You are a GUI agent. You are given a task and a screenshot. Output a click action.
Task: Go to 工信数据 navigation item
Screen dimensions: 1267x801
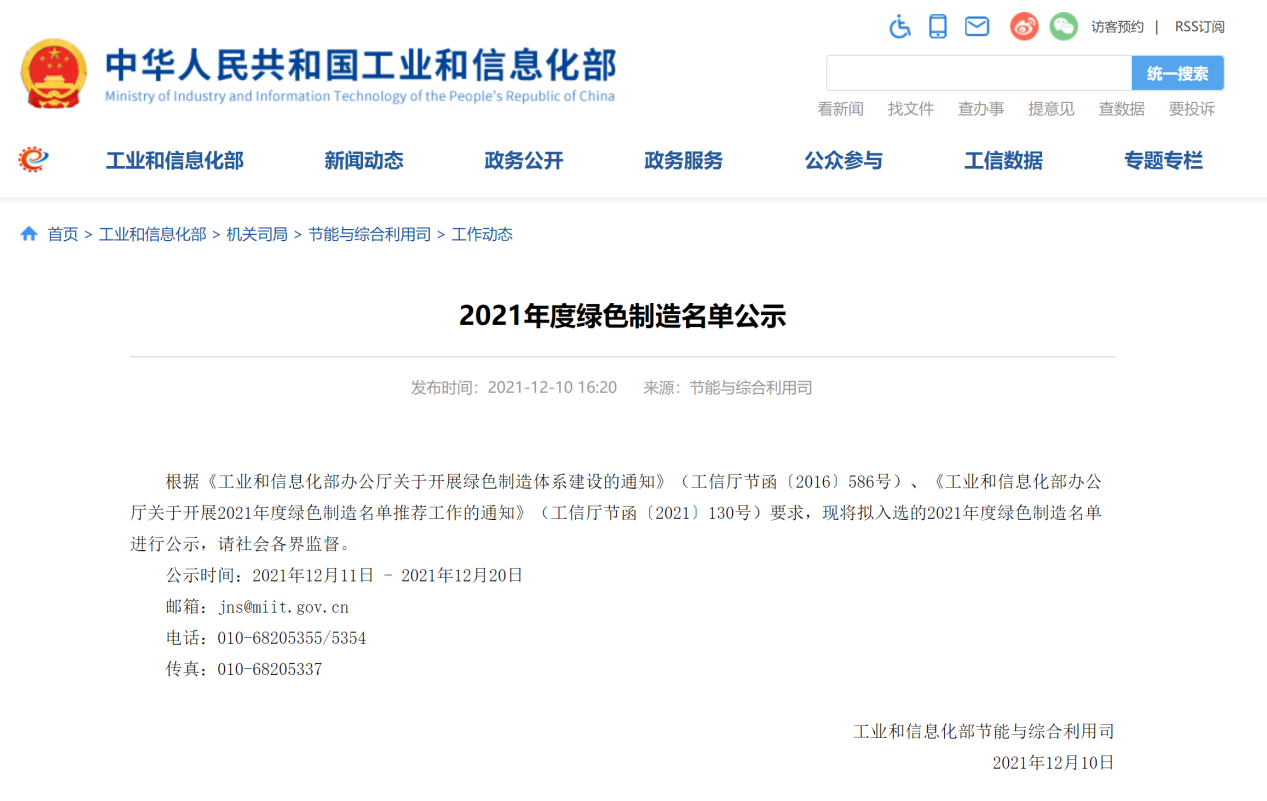tap(1003, 161)
